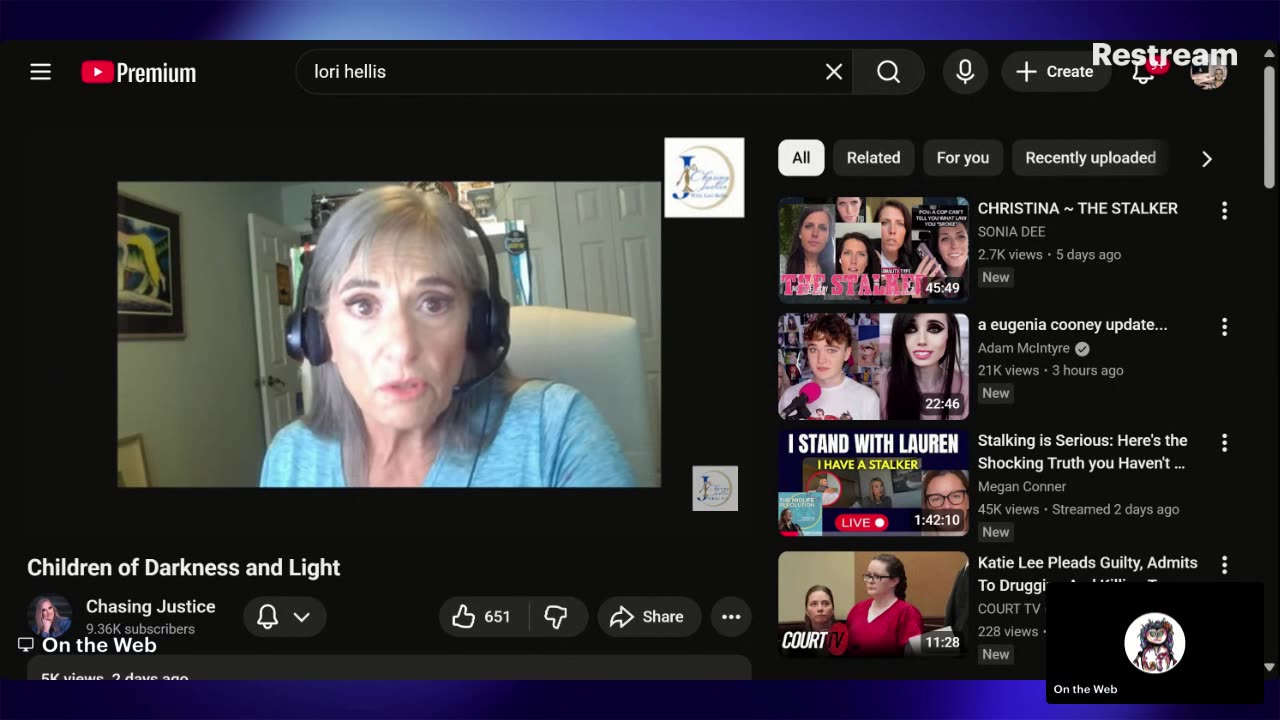Open title Katie Lee Pleads Guilty

pyautogui.click(x=1087, y=573)
